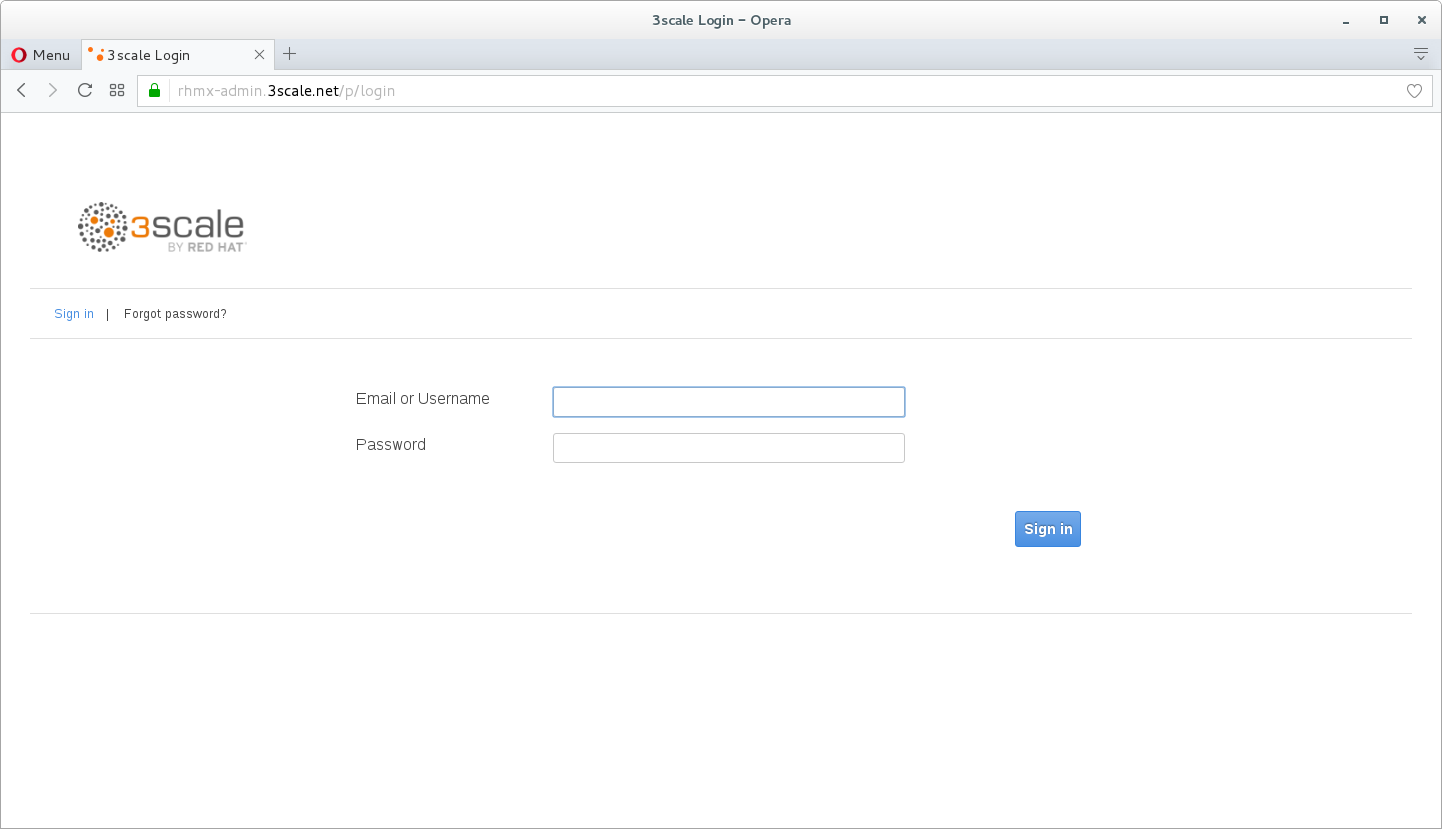Open the tab menu icon at right

[1421, 54]
